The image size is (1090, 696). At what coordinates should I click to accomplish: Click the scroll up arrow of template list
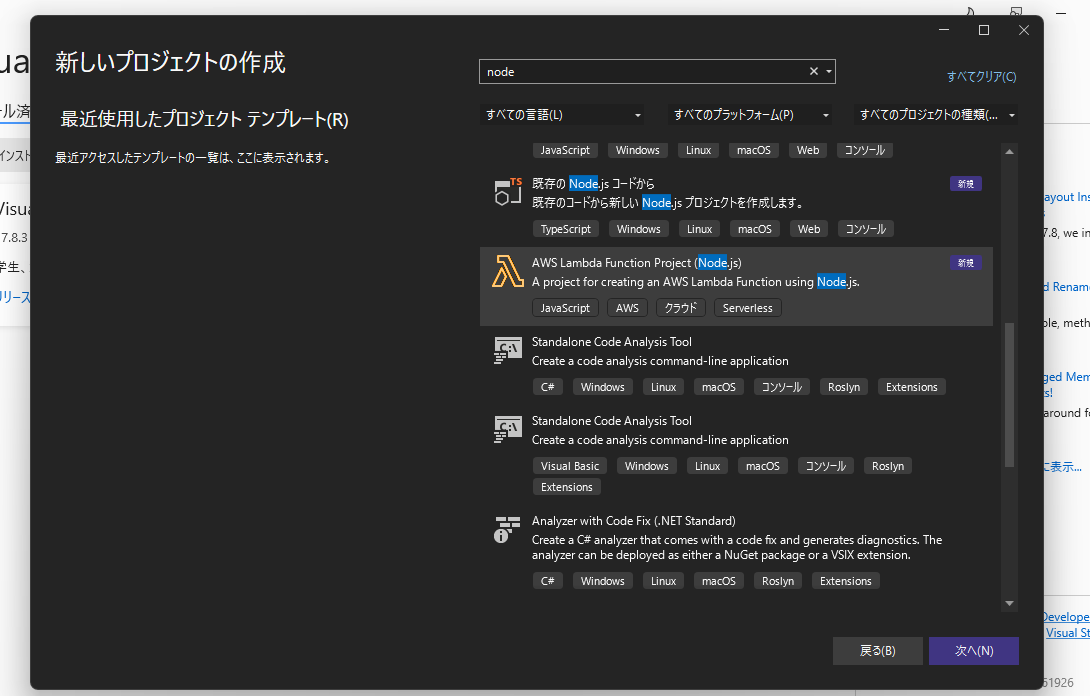point(1009,151)
